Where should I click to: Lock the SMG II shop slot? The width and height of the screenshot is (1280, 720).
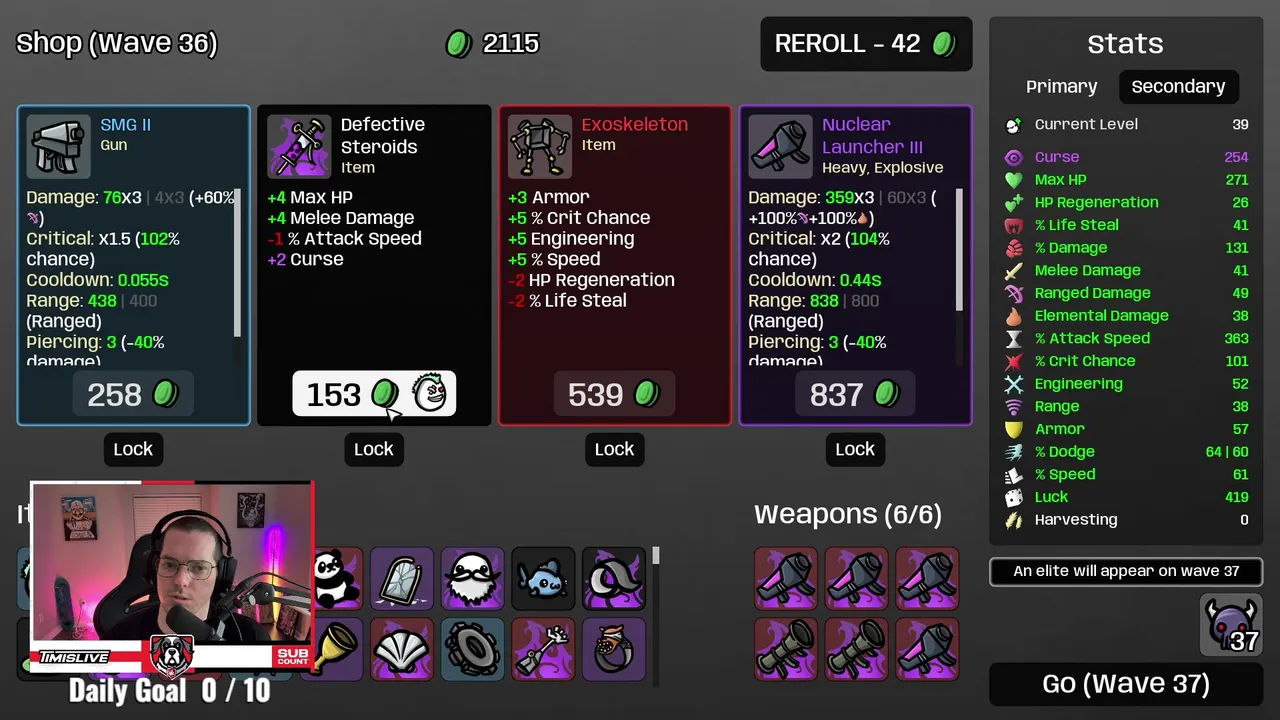133,449
